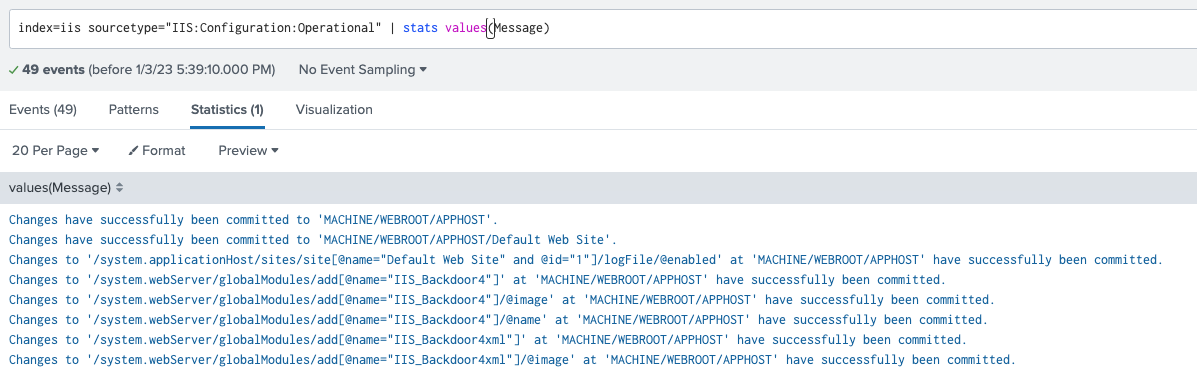Switch to the Events (49) tab

click(43, 110)
